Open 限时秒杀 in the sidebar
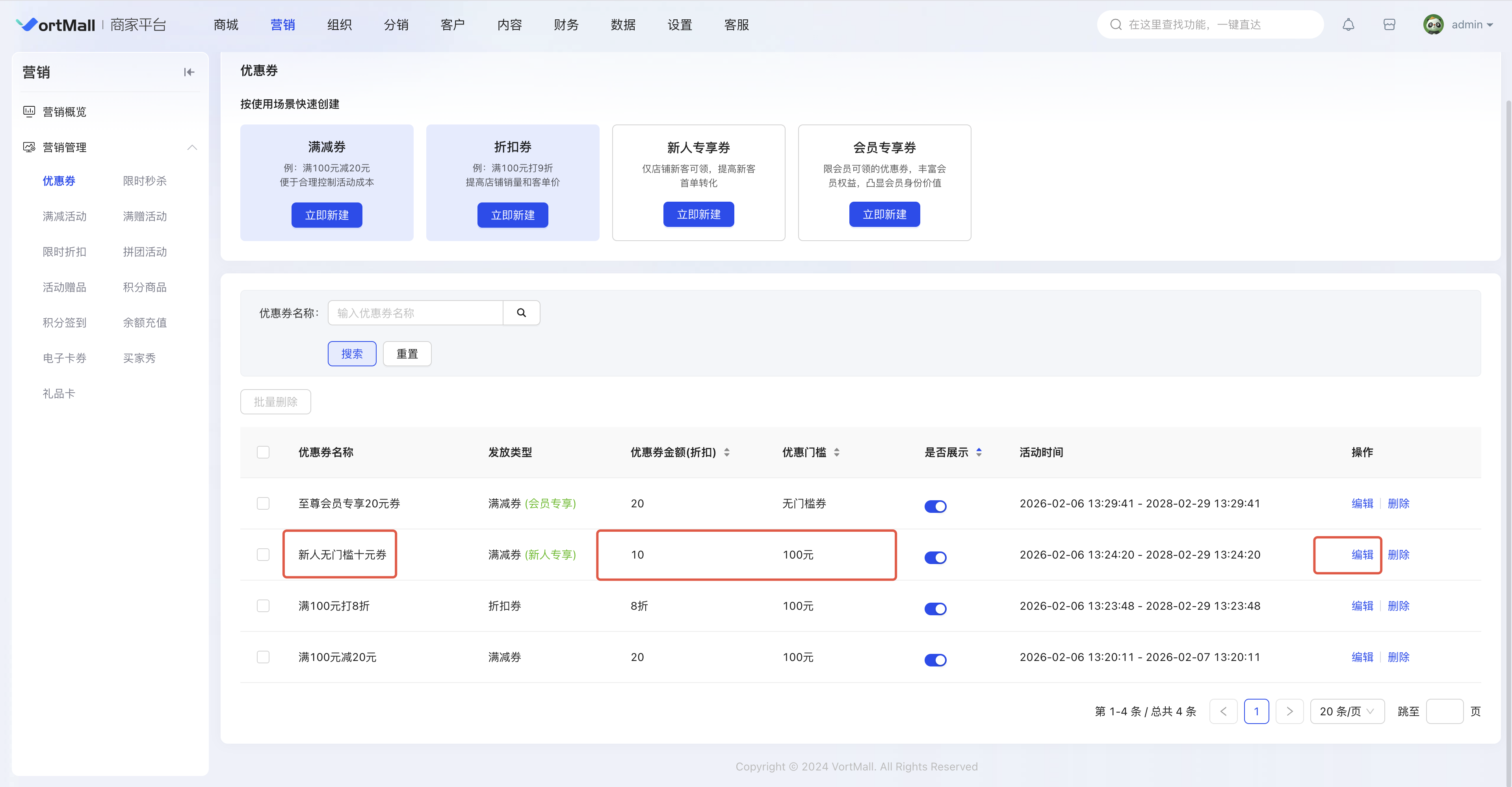This screenshot has width=1512, height=787. (x=145, y=181)
